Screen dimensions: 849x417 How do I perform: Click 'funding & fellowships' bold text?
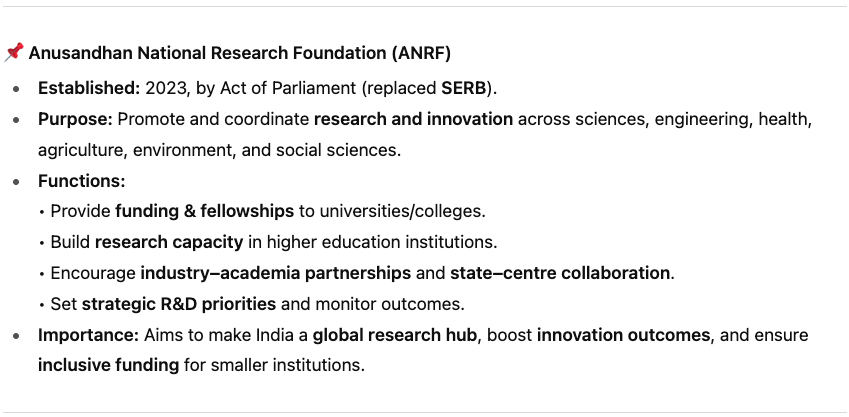(204, 211)
